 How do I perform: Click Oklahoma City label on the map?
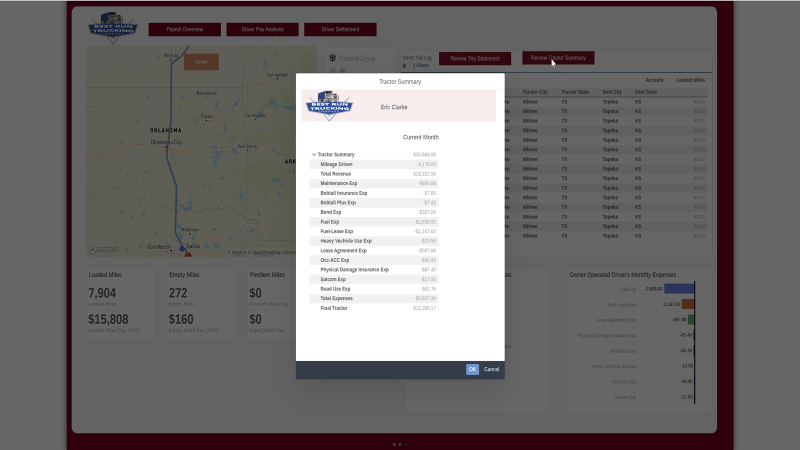[166, 142]
